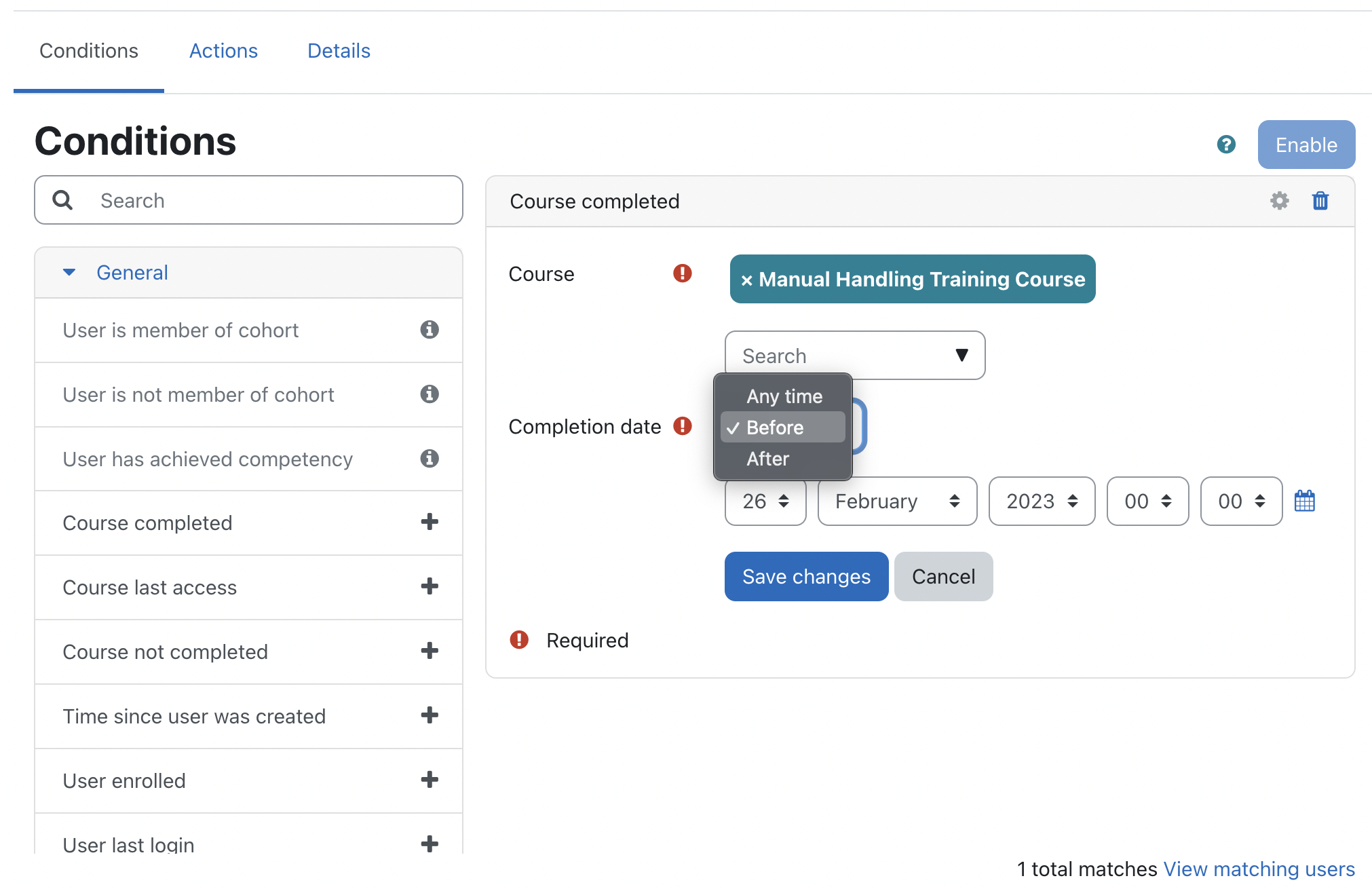Open the Course completed settings gear

pyautogui.click(x=1279, y=201)
